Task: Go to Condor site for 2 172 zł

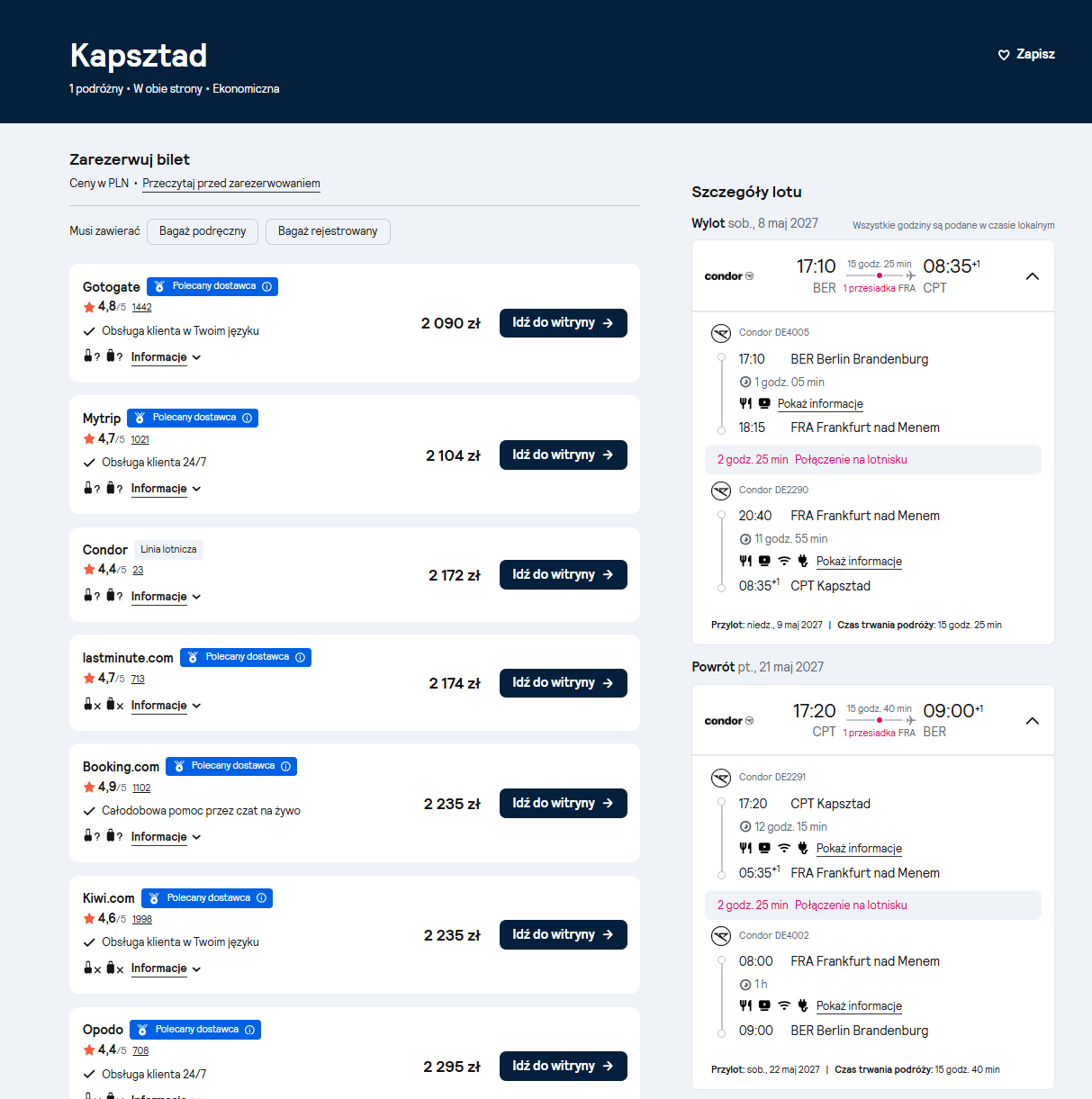Action: (564, 574)
